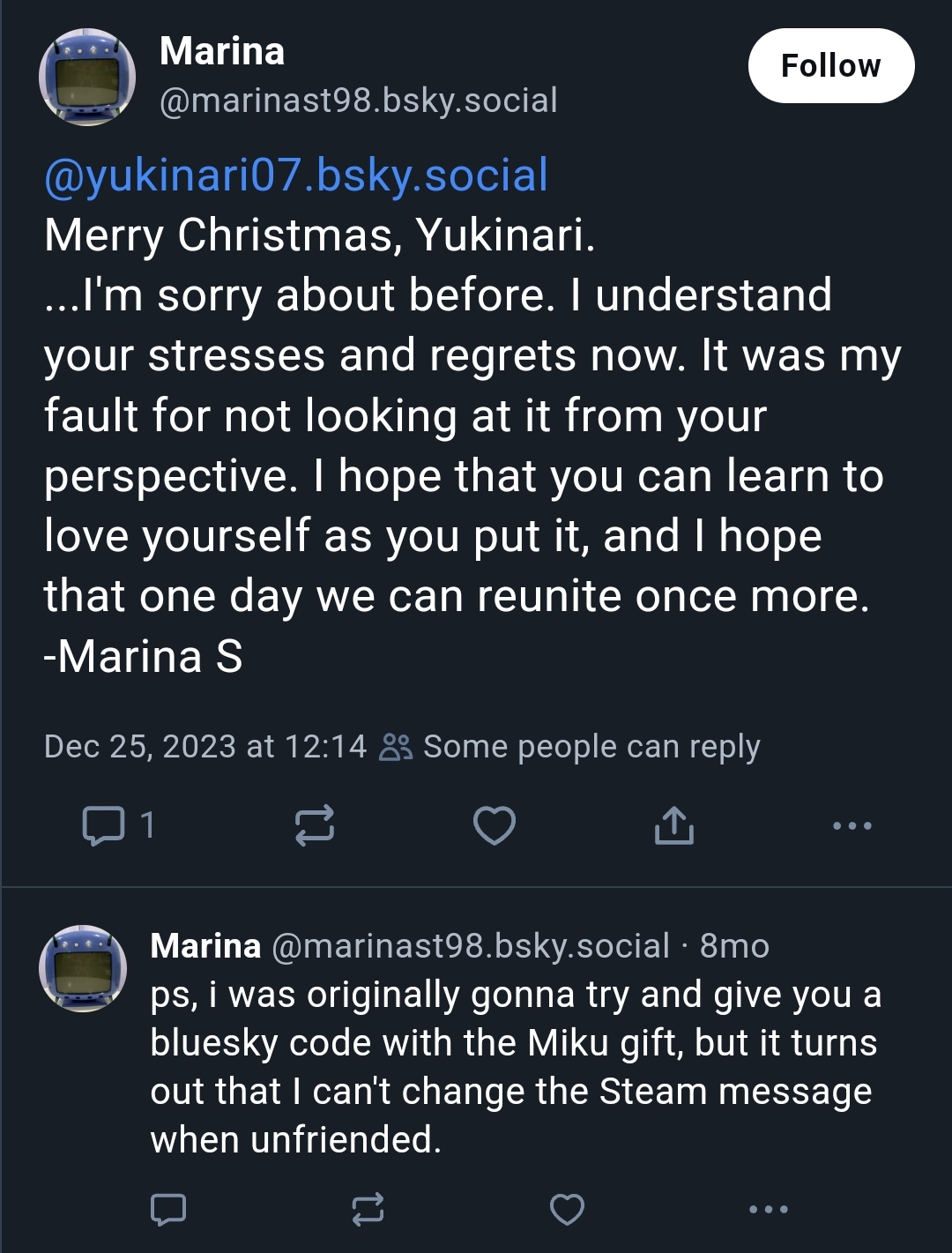
Task: View the Some people can reply setting
Action: (591, 747)
